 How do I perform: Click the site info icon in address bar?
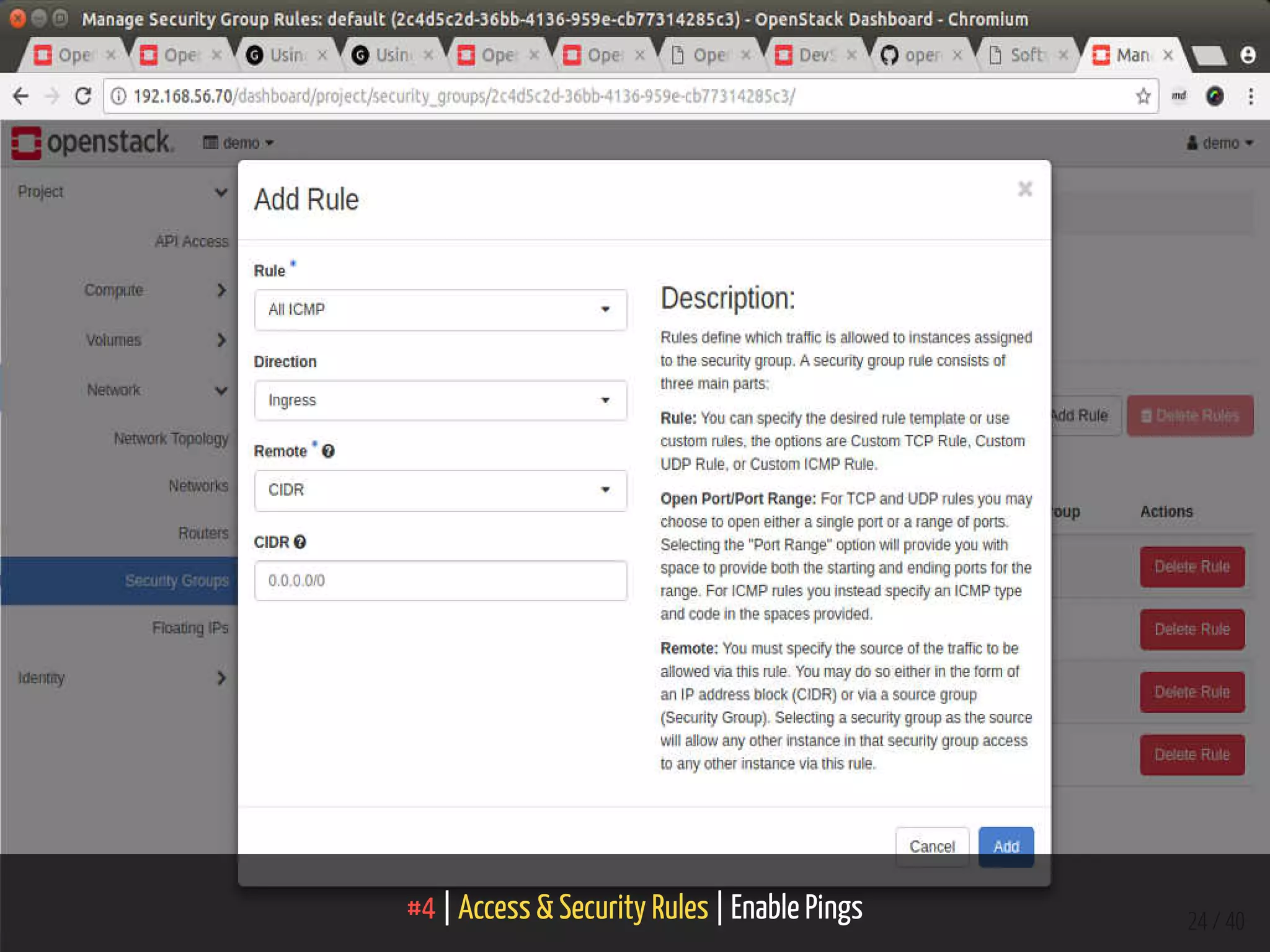pyautogui.click(x=118, y=96)
